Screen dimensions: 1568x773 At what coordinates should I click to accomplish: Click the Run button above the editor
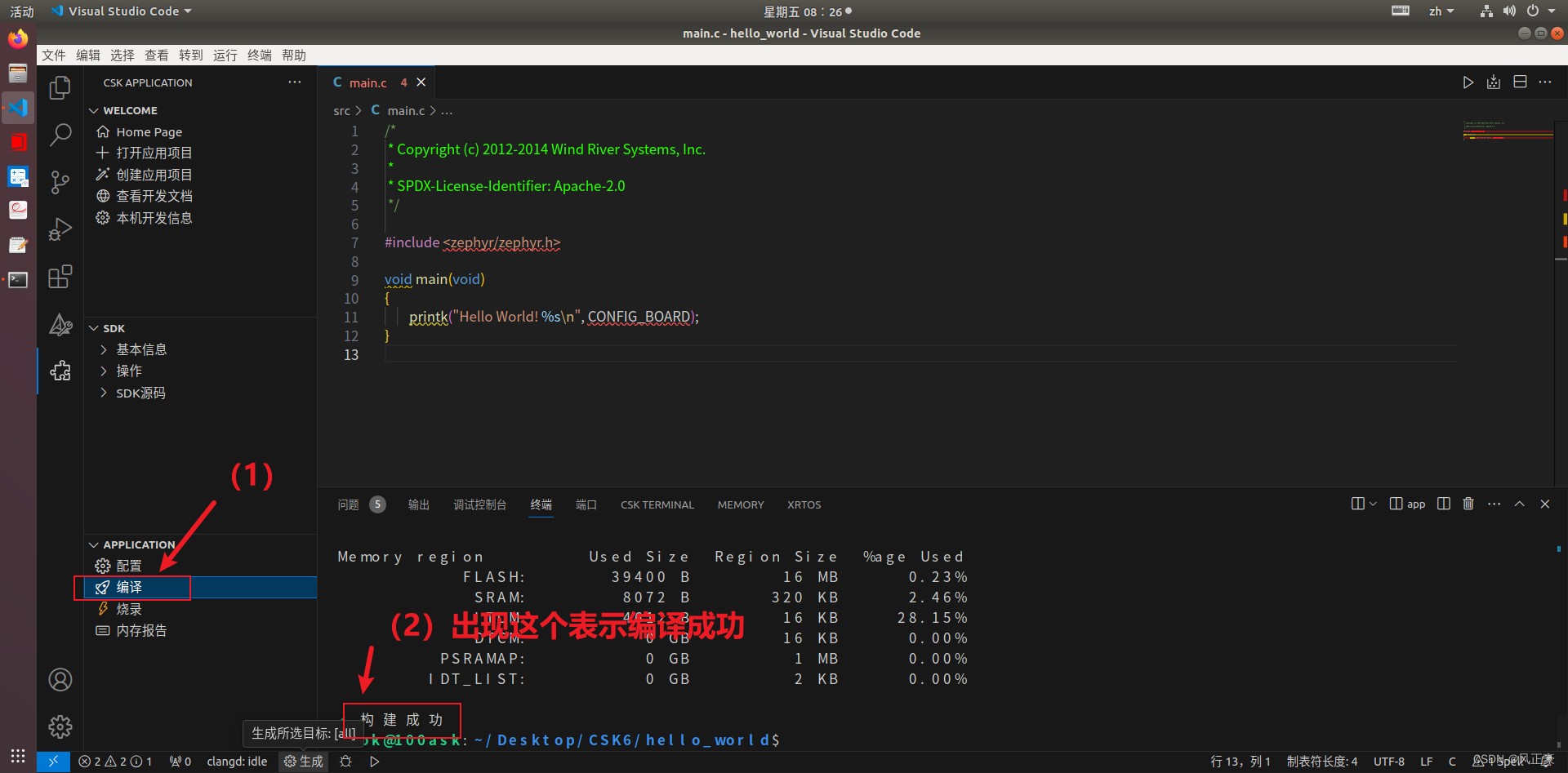(1468, 82)
